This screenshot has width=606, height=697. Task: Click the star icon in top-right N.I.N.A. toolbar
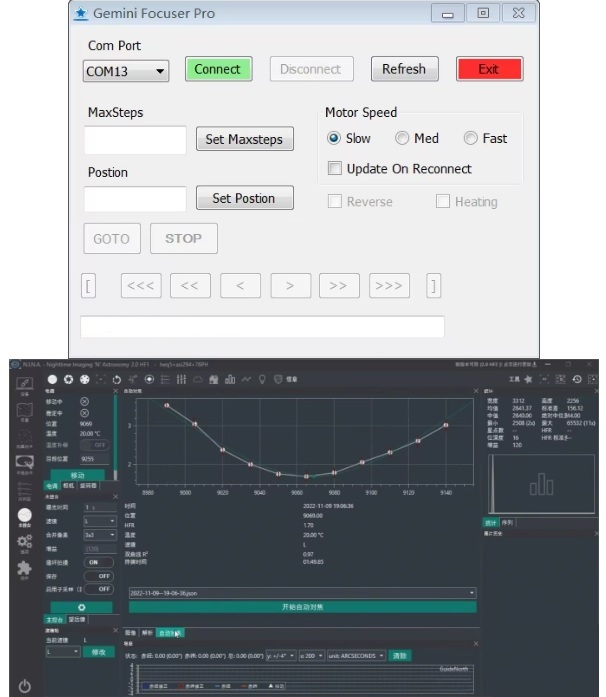(x=528, y=379)
